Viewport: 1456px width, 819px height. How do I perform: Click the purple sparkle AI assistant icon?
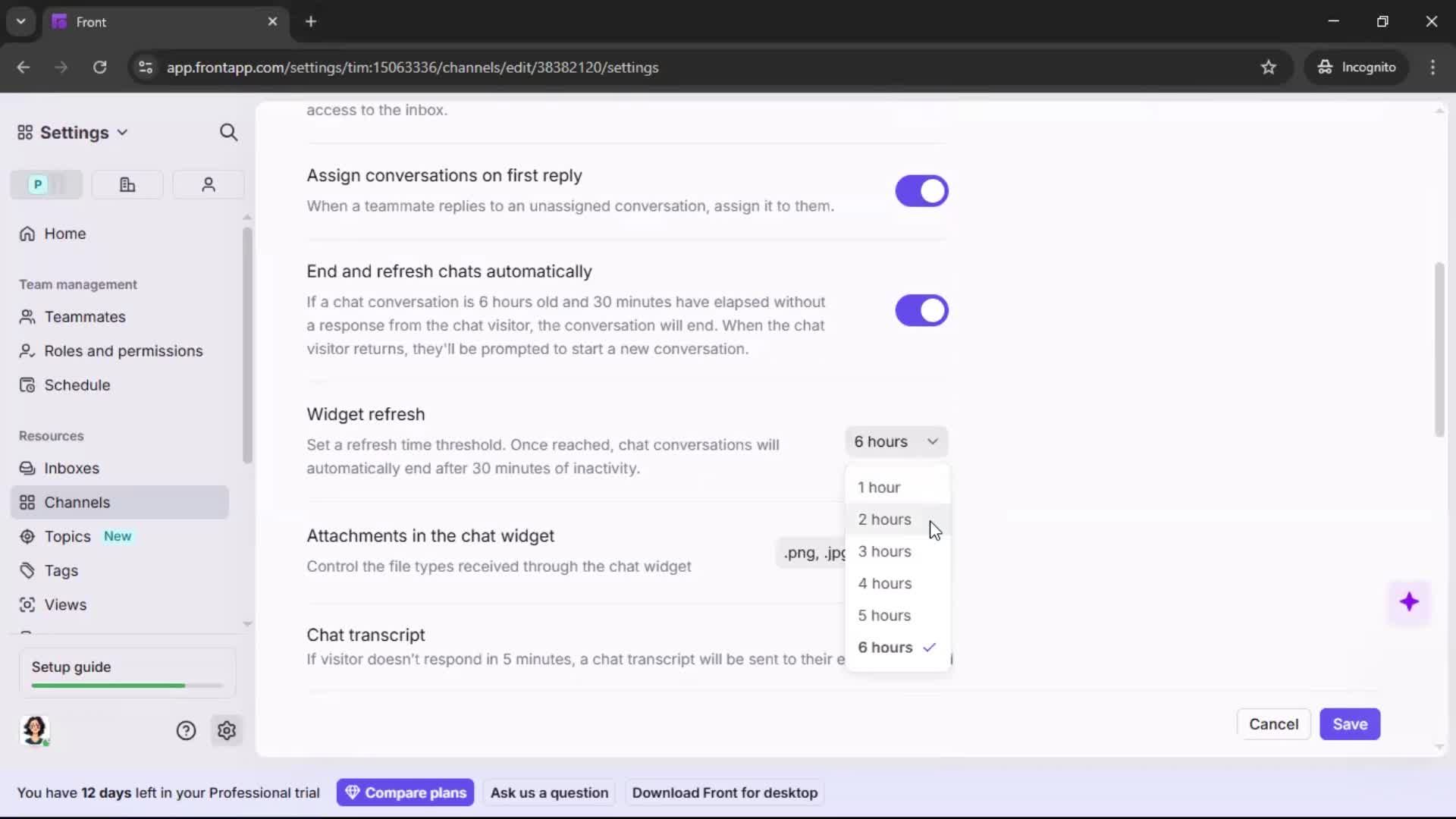click(1409, 602)
